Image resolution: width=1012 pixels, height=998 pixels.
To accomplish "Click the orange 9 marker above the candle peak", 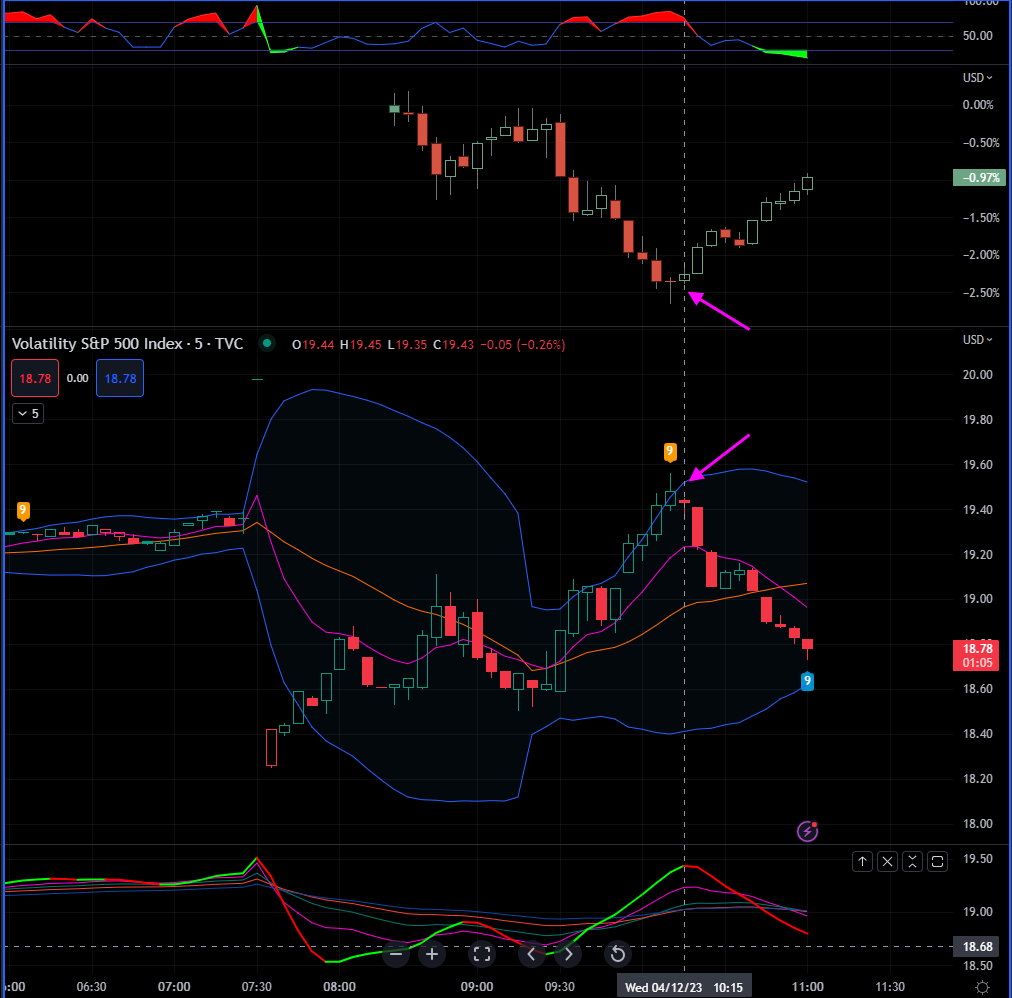I will [x=670, y=452].
